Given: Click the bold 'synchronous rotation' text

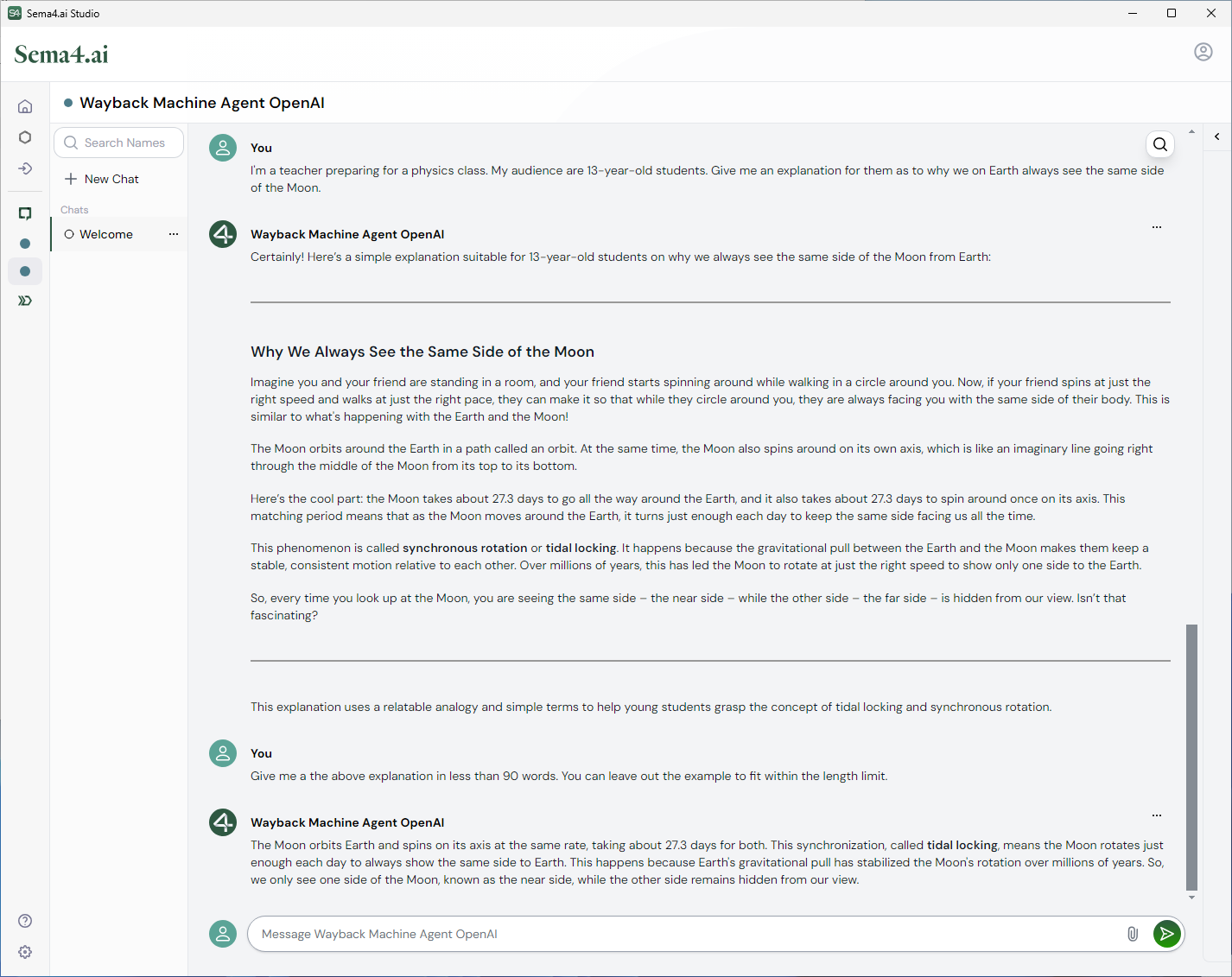Looking at the screenshot, I should pyautogui.click(x=465, y=548).
